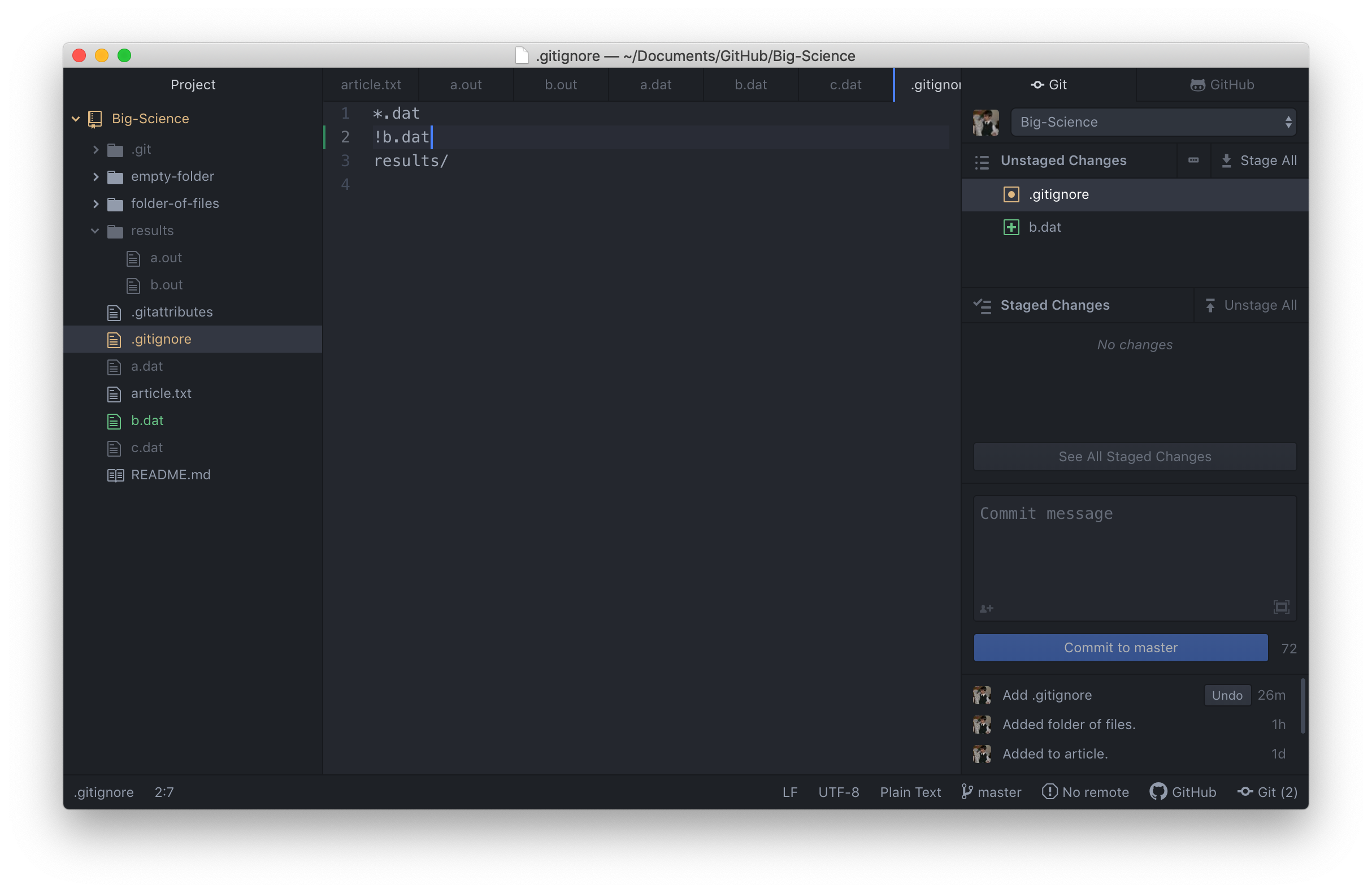This screenshot has height=893, width=1372.
Task: Select the article.txt tab
Action: 370,84
